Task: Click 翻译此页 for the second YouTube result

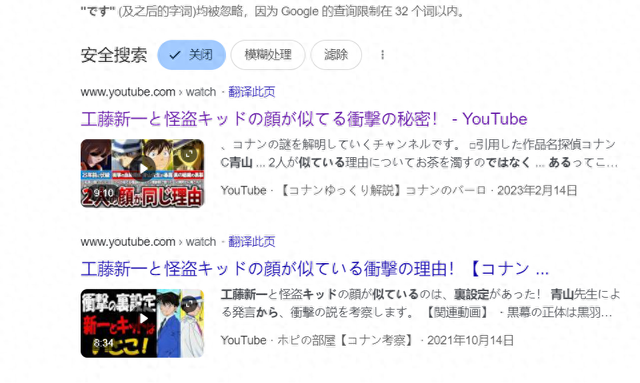Action: point(251,242)
